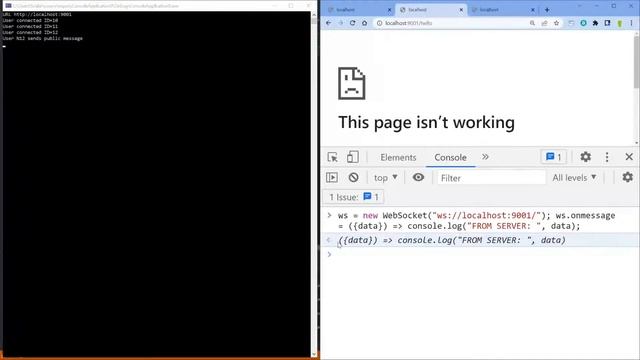The height and width of the screenshot is (360, 640).
Task: Close the first localhost tab
Action: [x=389, y=9]
